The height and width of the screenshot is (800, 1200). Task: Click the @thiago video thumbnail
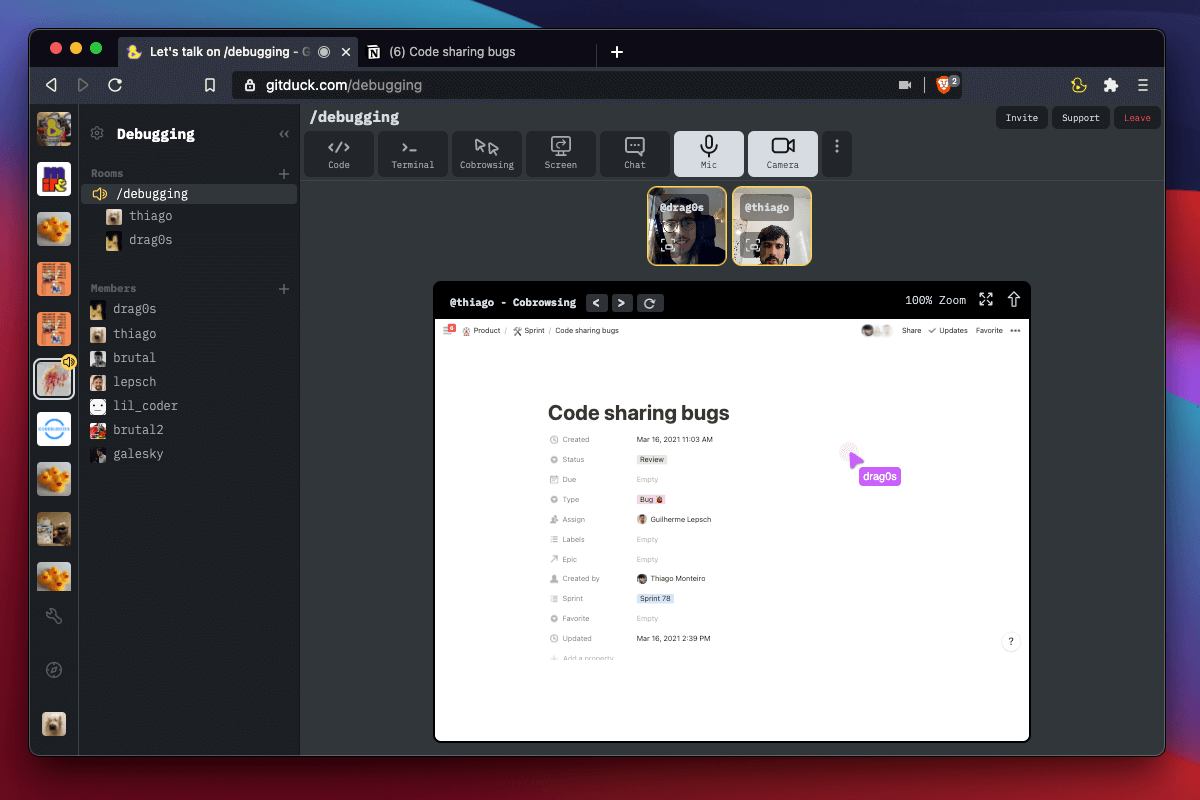(x=772, y=226)
